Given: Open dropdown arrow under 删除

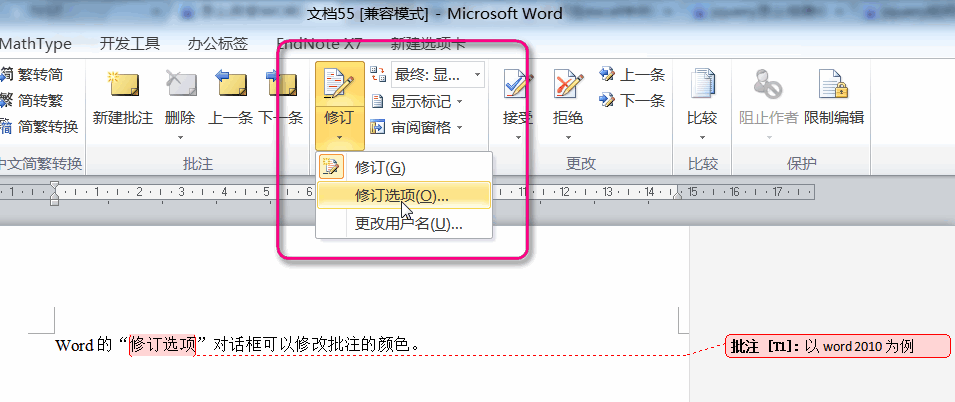Looking at the screenshot, I should click(x=180, y=138).
